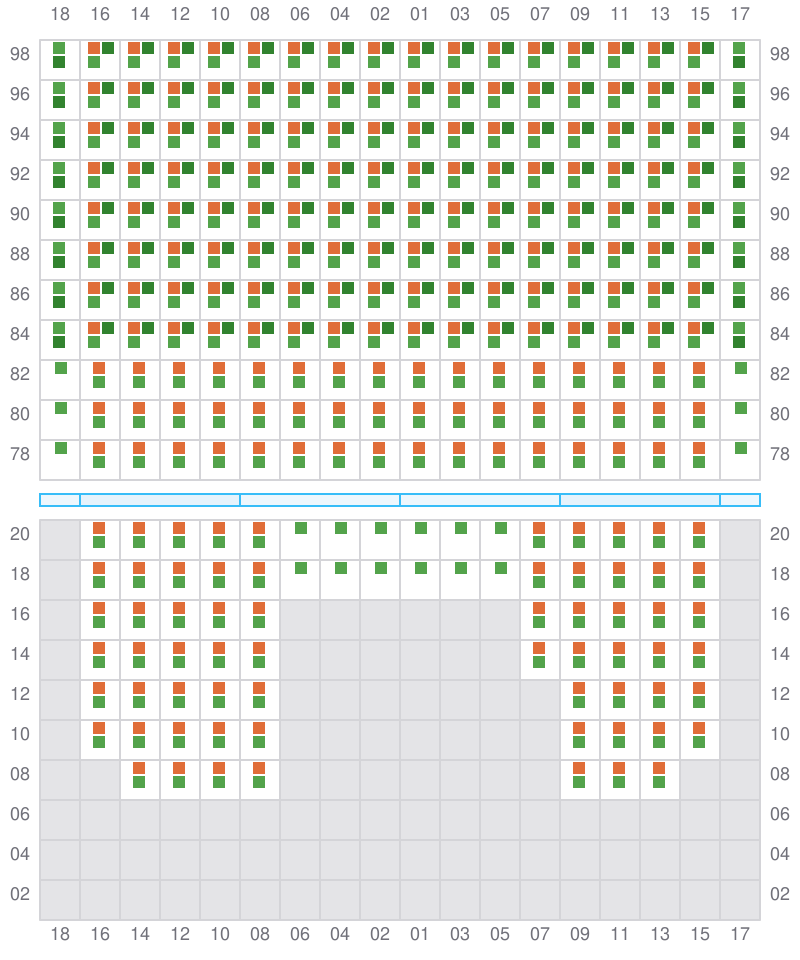Viewport: 800px width, 960px height.
Task: Select dark green square in row 84, column 17
Action: tap(739, 342)
